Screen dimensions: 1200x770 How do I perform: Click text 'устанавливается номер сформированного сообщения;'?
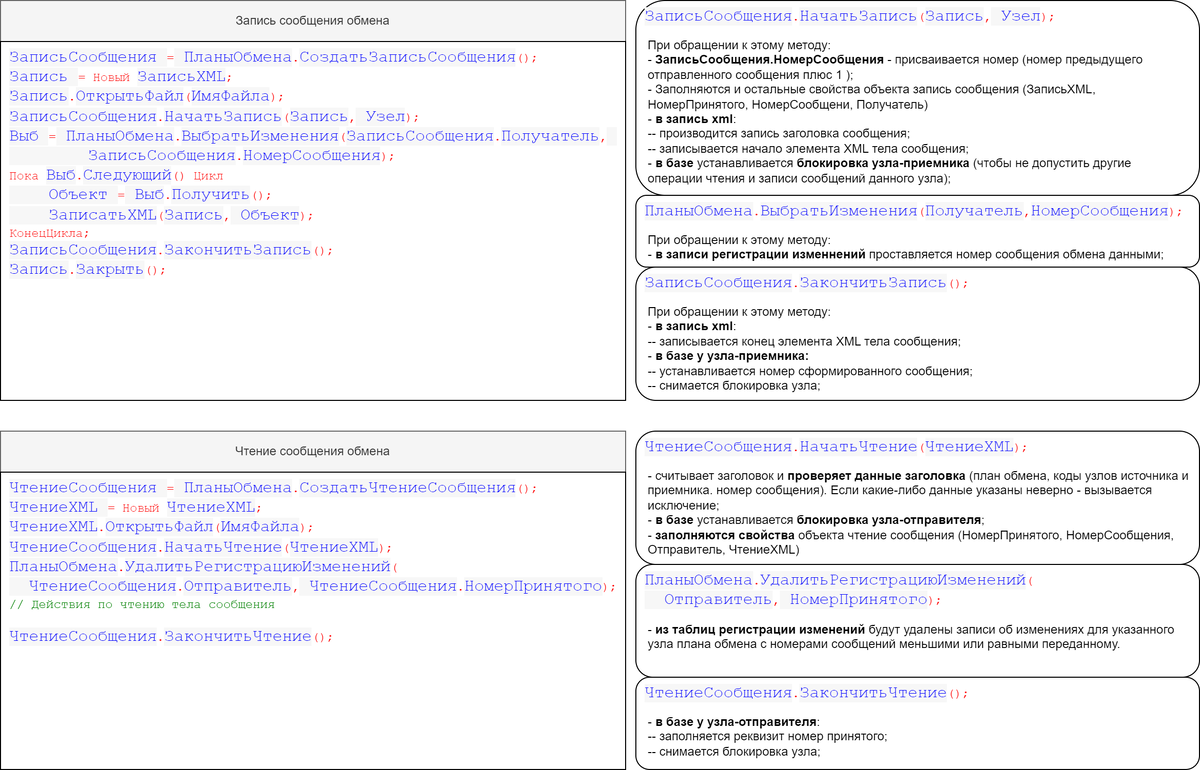[x=814, y=371]
